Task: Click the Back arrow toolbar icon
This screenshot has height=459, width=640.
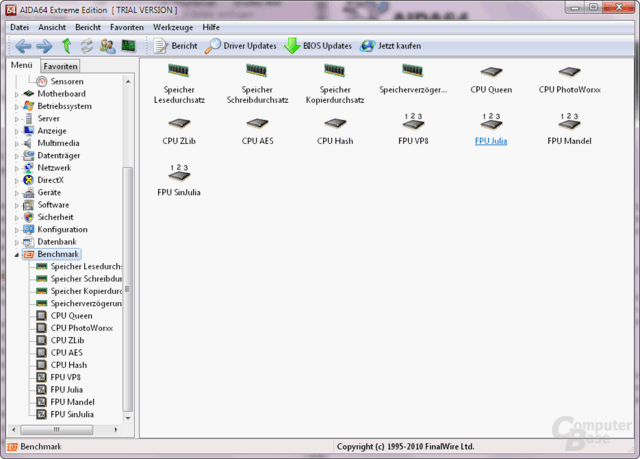Action: click(x=23, y=46)
